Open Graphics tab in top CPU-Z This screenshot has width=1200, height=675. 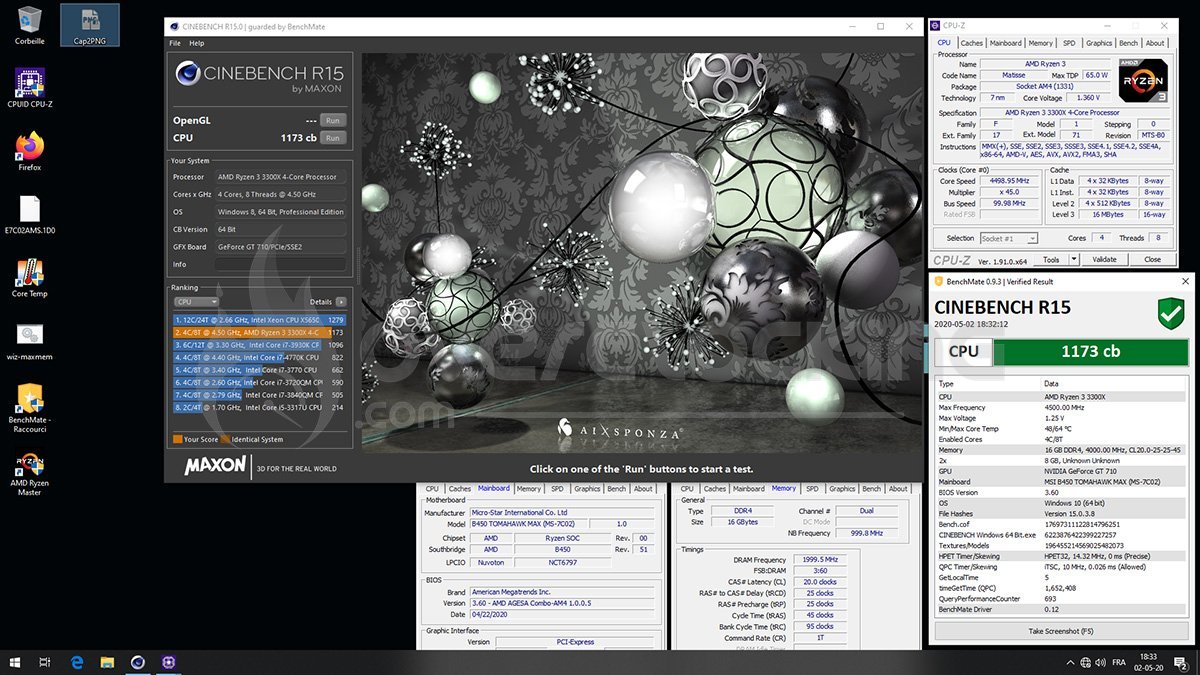tap(1099, 43)
